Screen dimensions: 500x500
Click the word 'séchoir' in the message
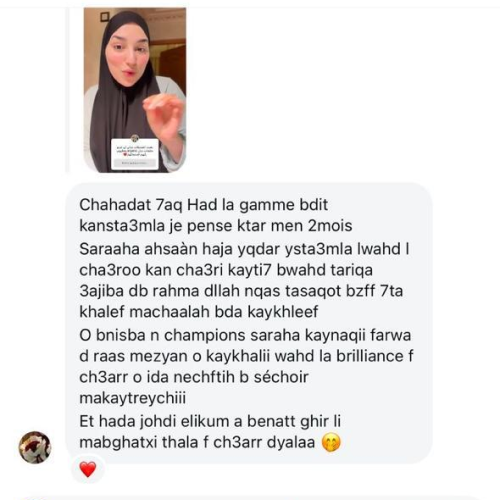tap(281, 377)
